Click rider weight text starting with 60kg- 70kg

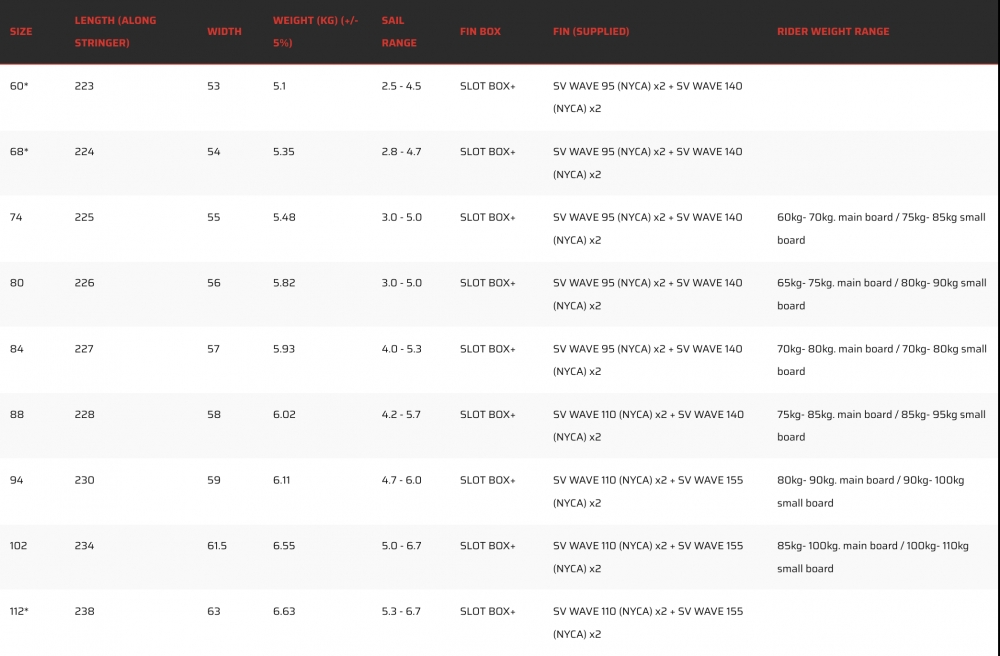880,228
